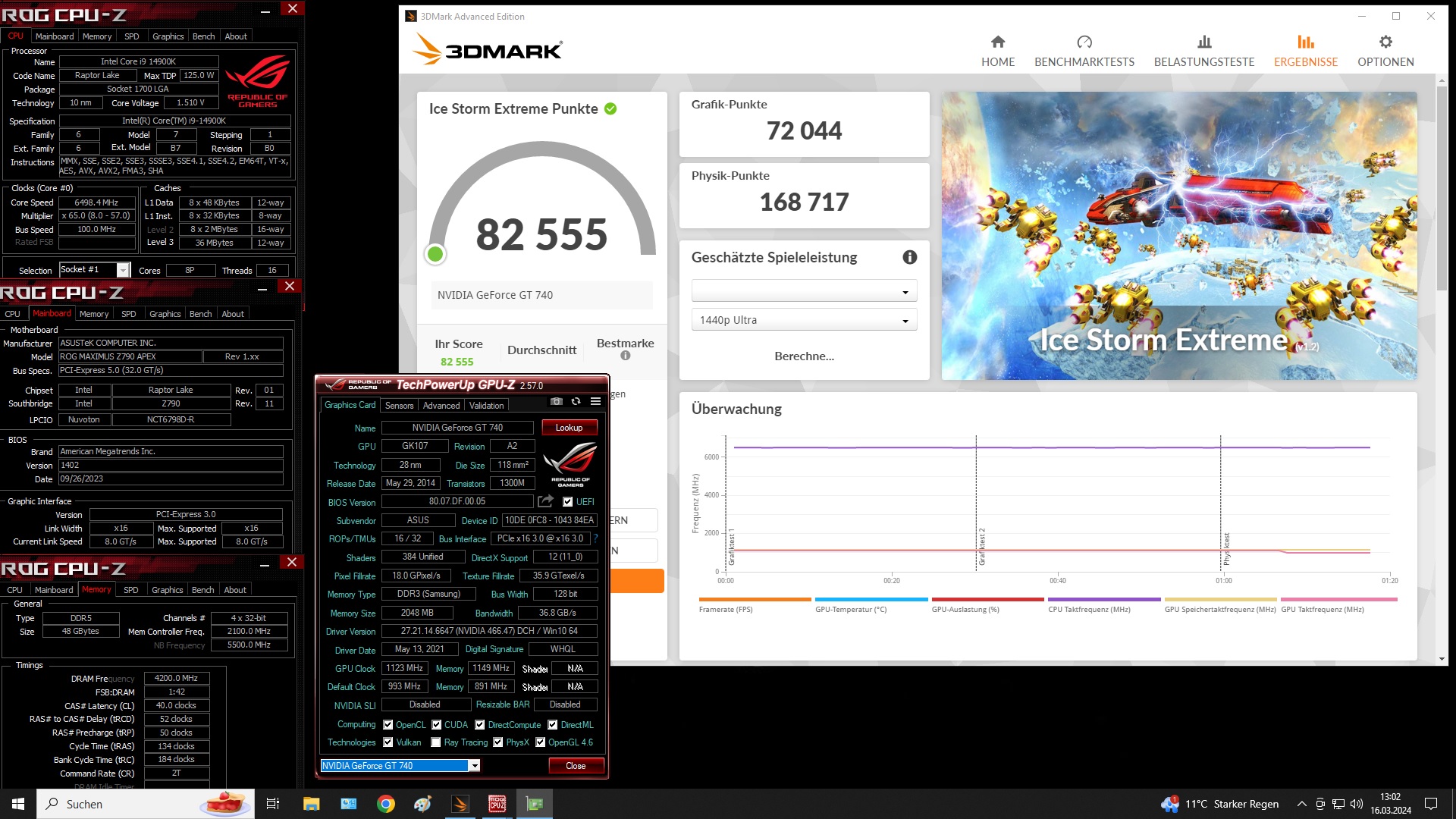Open the notification center icon
The height and width of the screenshot is (819, 1456).
pos(1431,804)
